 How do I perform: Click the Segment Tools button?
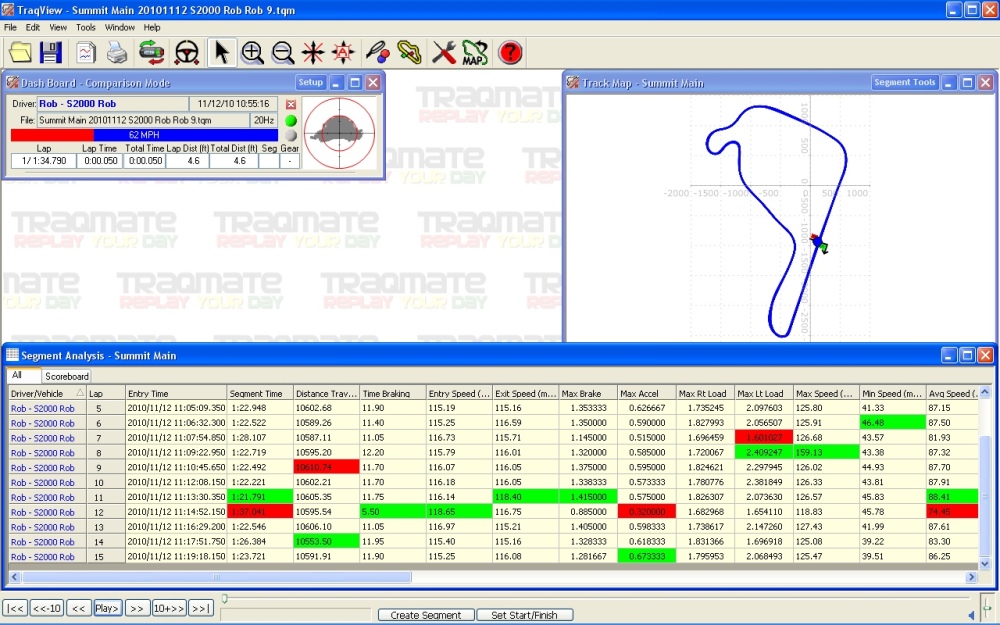(x=904, y=82)
